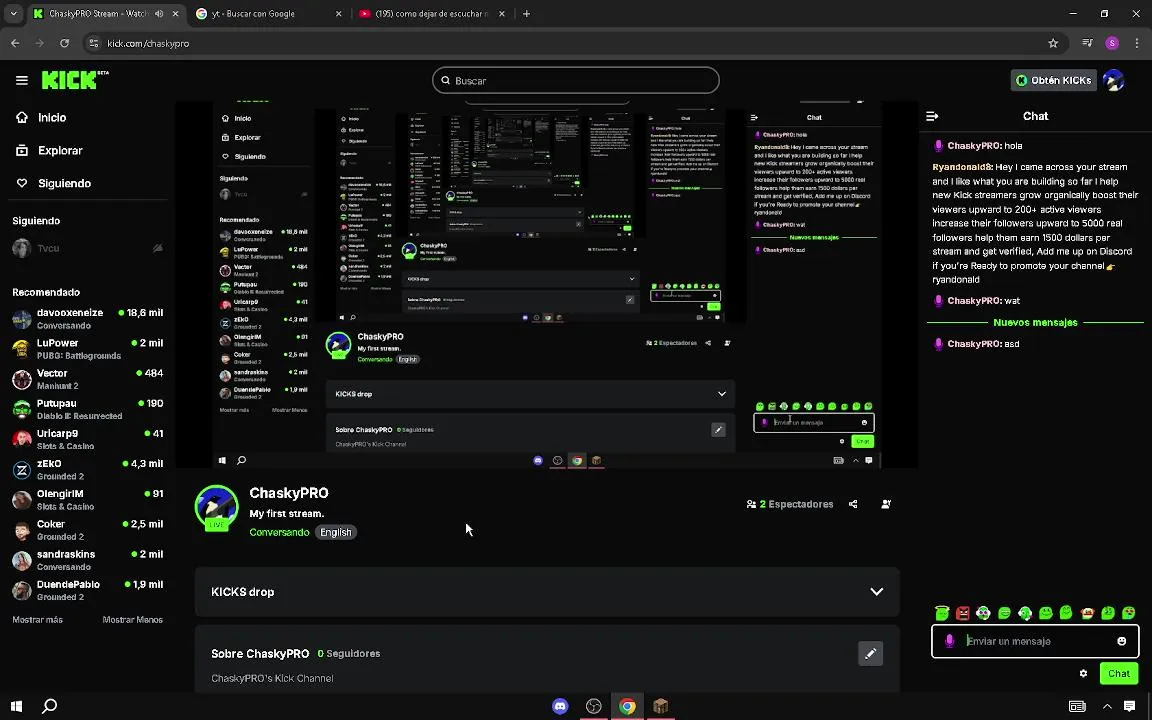Open ChaskyPRO's channel avatar with the LIVE badge
This screenshot has width=1152, height=720.
(x=216, y=507)
